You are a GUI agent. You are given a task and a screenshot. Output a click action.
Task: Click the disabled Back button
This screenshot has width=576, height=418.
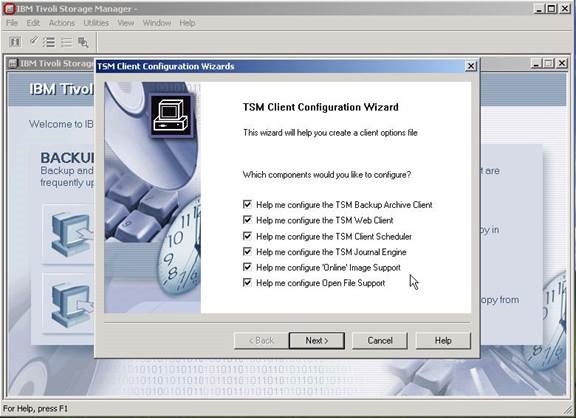point(261,340)
